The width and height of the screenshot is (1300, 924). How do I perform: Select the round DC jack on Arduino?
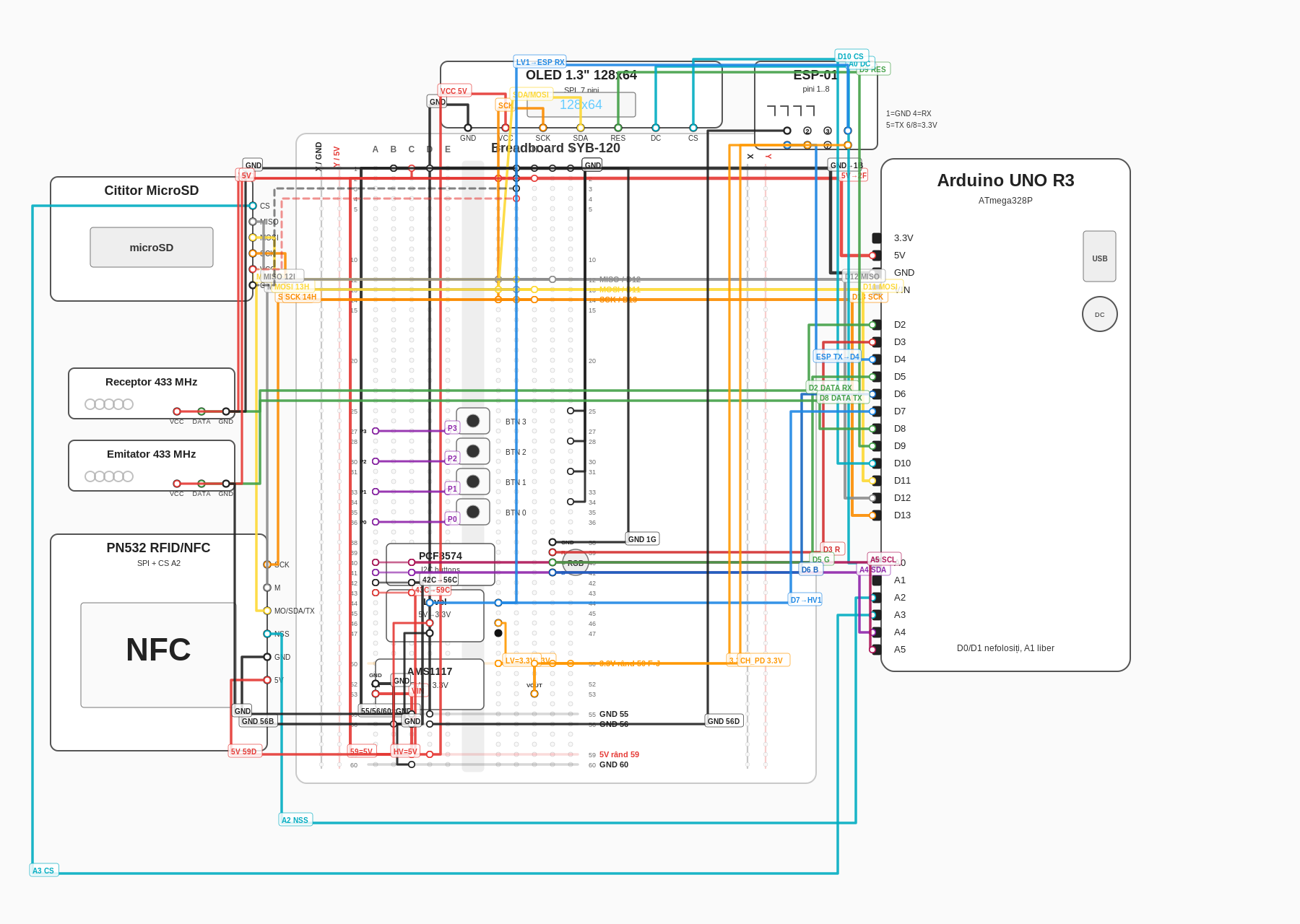(1099, 314)
